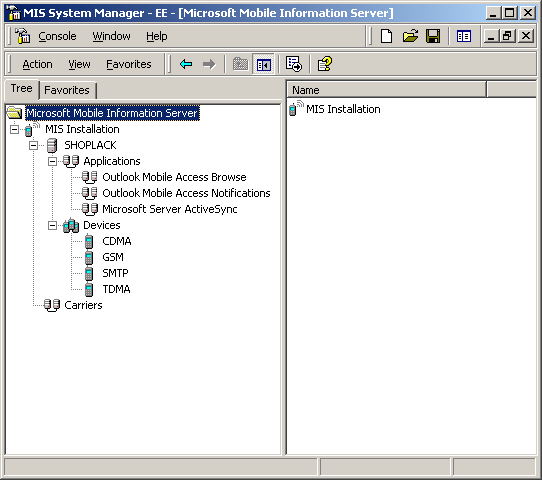Select the GSM device entry
The height and width of the screenshot is (480, 542).
(113, 257)
